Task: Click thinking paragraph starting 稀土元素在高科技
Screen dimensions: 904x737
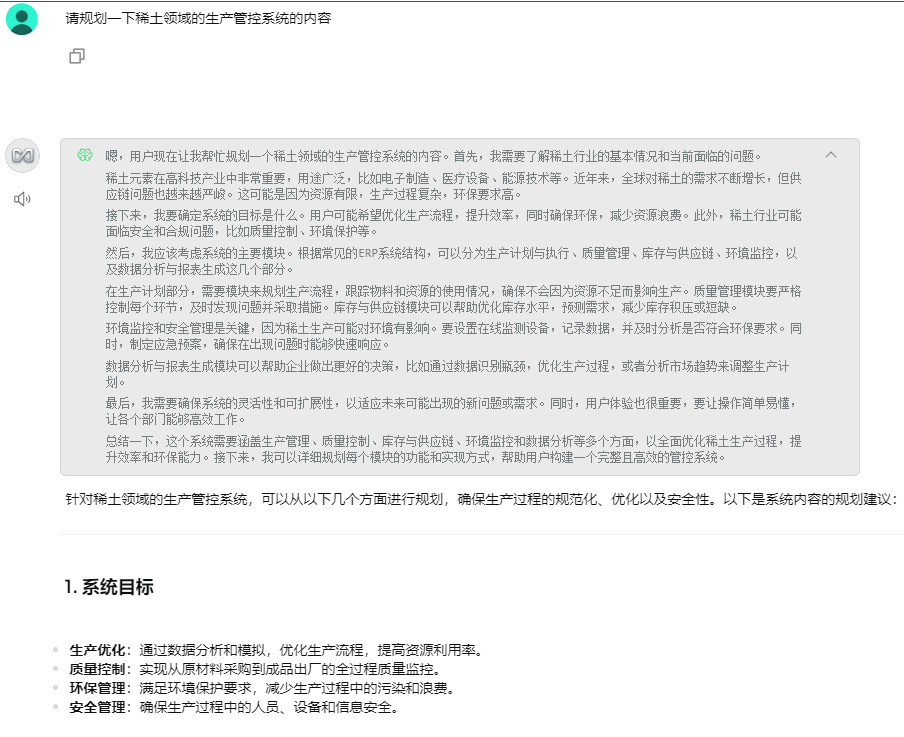Action: click(x=453, y=186)
